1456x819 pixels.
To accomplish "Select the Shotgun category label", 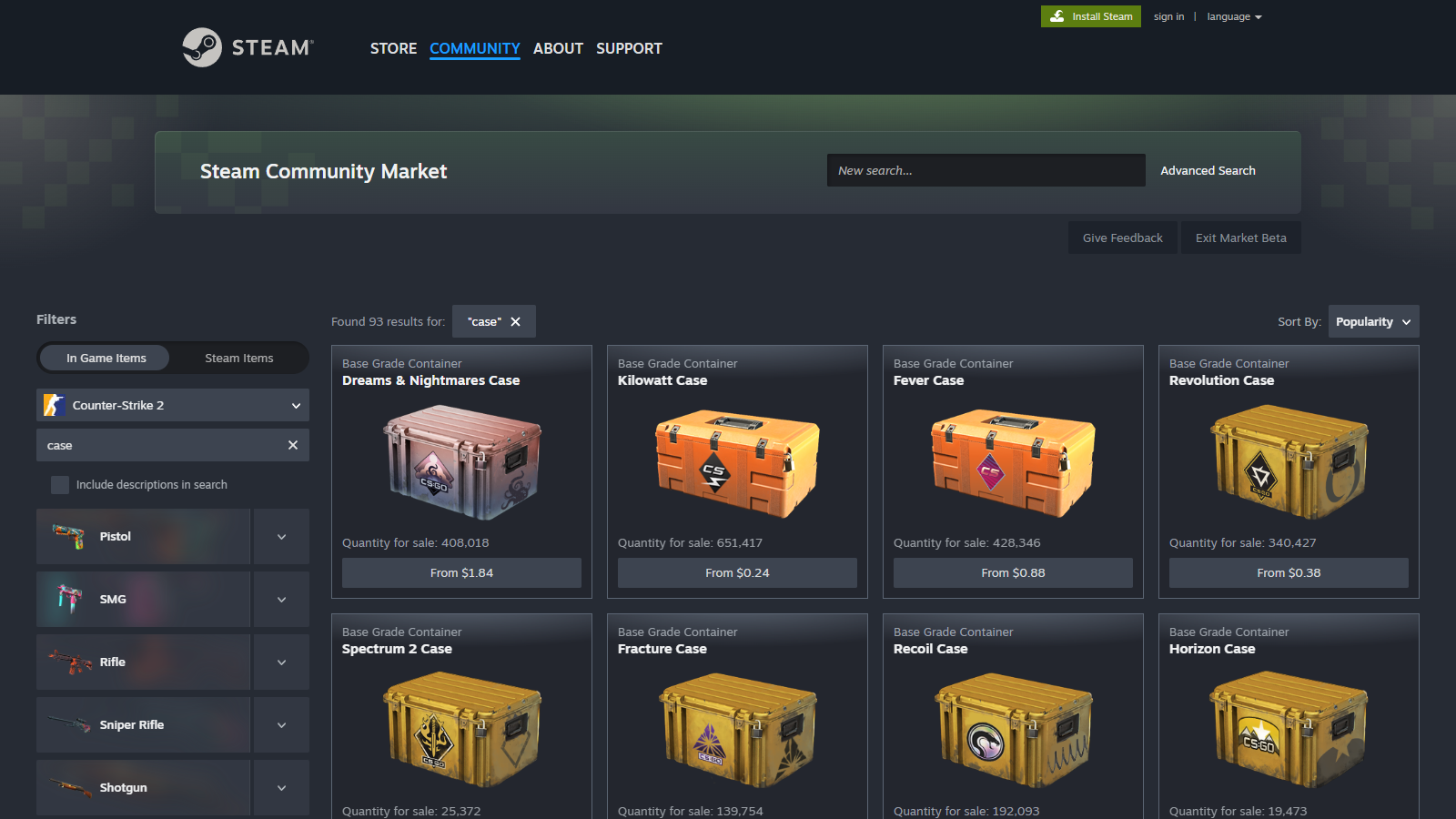I will (x=124, y=787).
